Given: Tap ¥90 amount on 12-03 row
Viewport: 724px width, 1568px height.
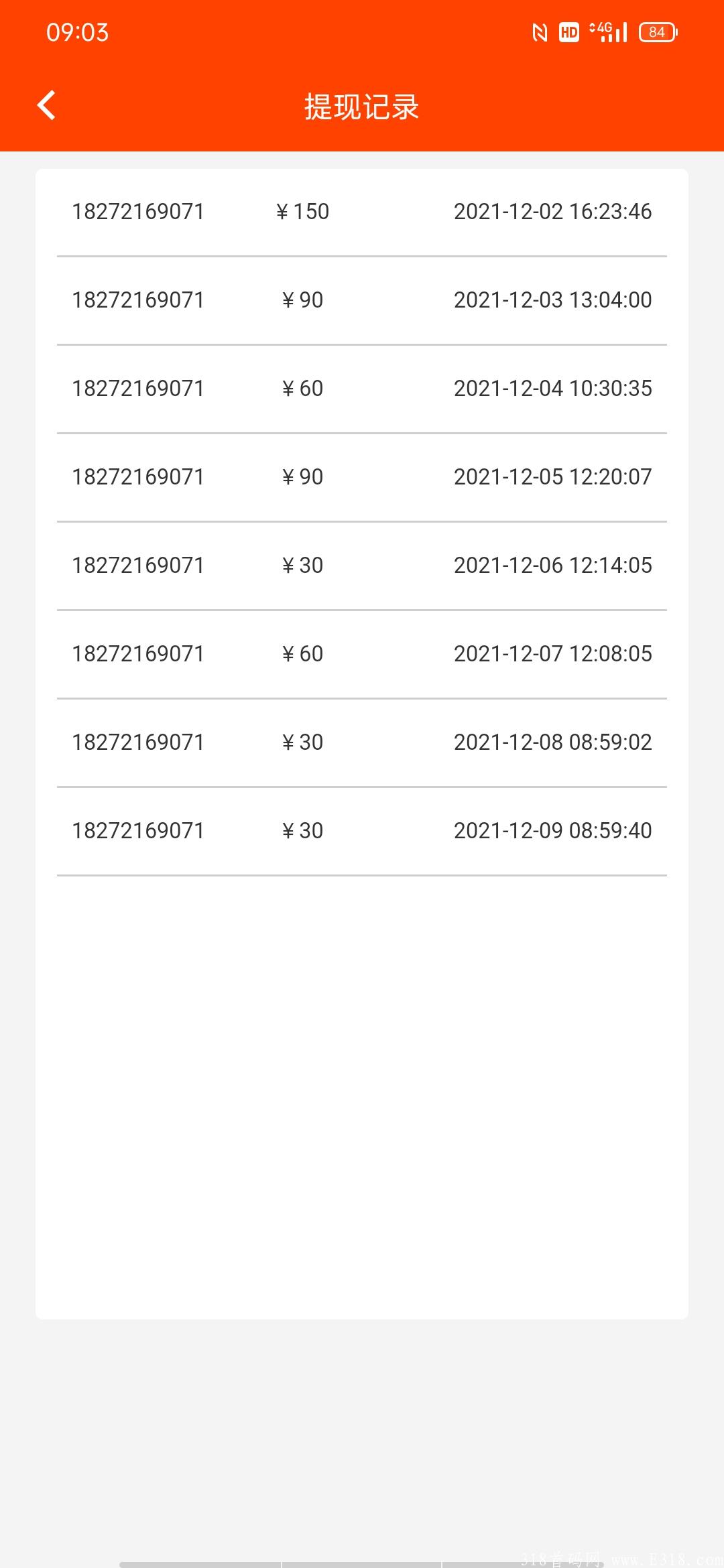Looking at the screenshot, I should 302,300.
